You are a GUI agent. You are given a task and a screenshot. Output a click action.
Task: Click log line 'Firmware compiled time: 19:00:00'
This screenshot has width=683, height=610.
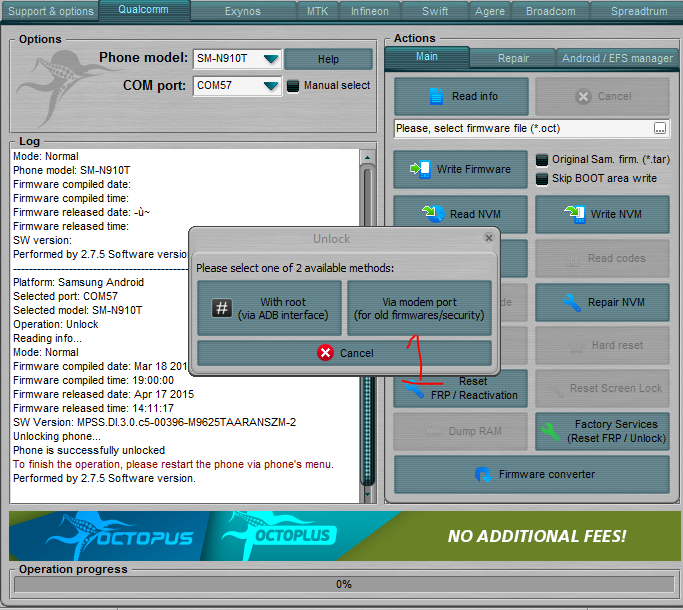click(93, 380)
